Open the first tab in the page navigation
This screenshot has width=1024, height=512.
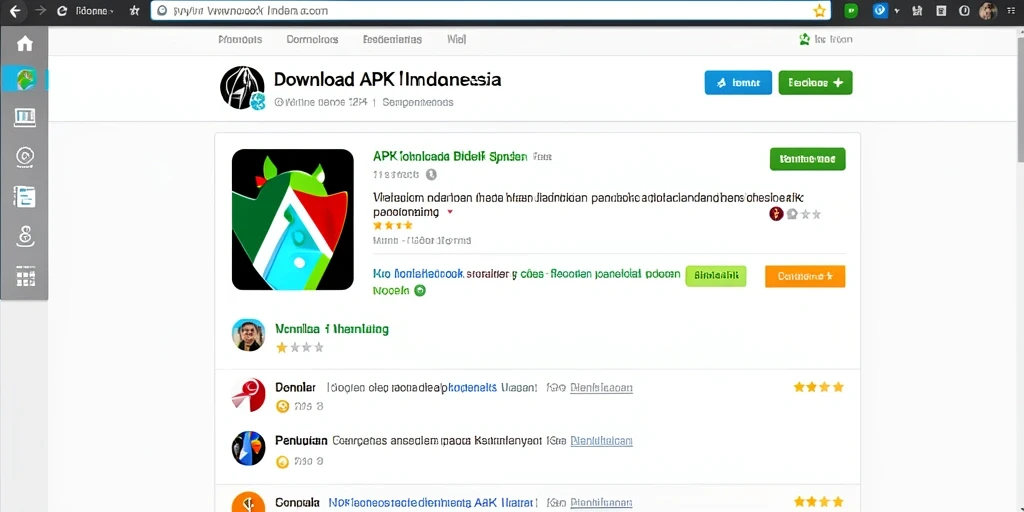tap(240, 39)
